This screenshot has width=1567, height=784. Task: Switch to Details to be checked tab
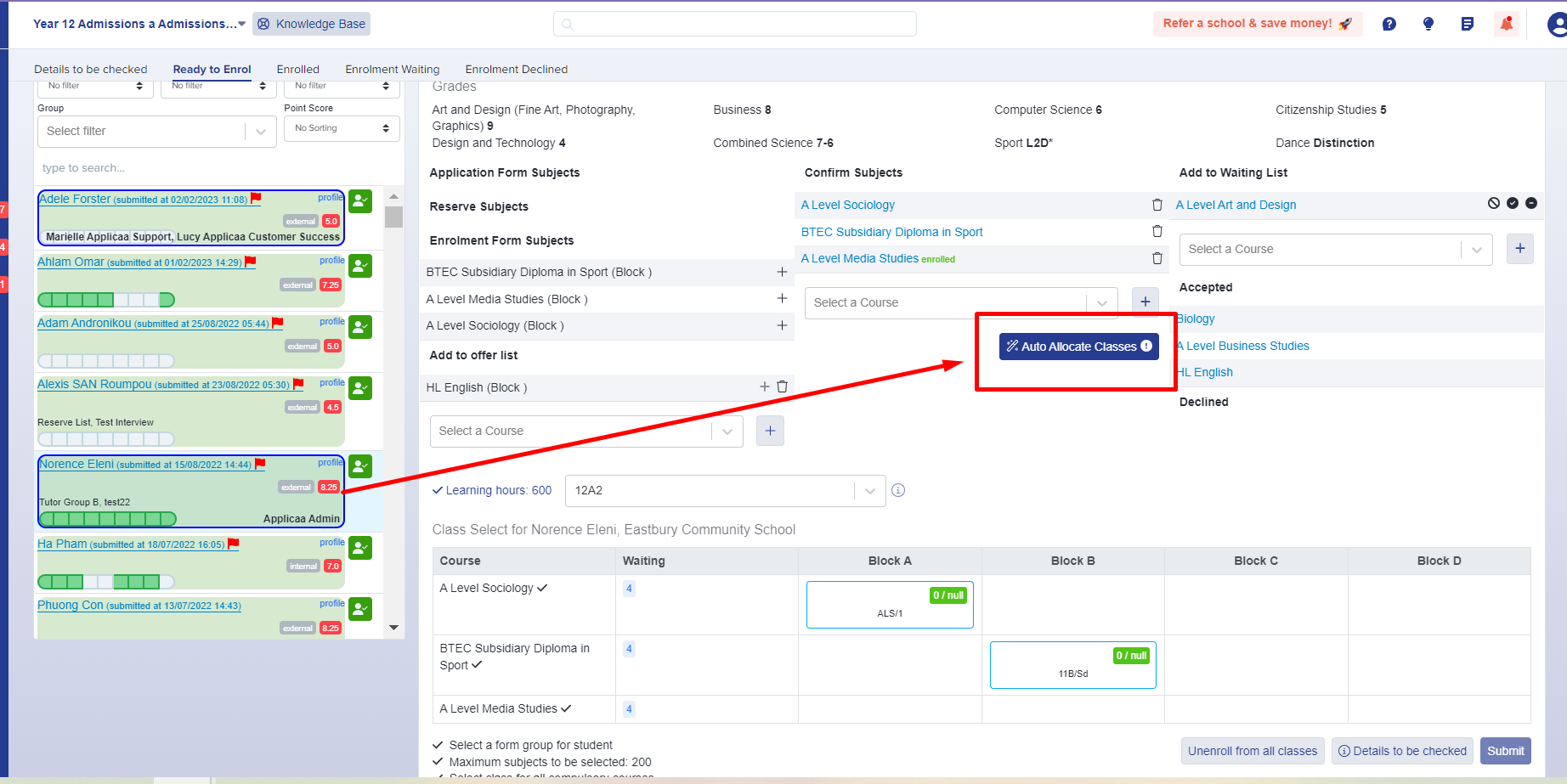[91, 70]
